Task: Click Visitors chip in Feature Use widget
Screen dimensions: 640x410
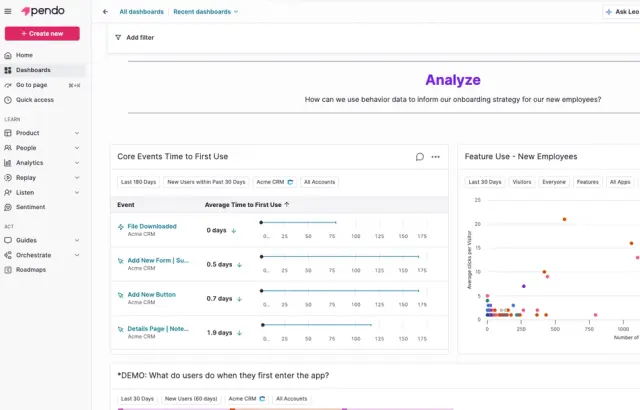Action: pos(522,182)
